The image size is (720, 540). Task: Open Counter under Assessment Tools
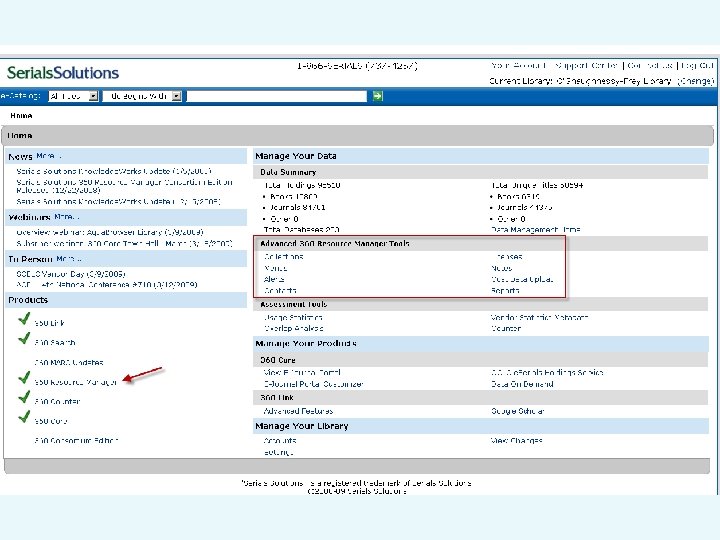click(x=506, y=328)
